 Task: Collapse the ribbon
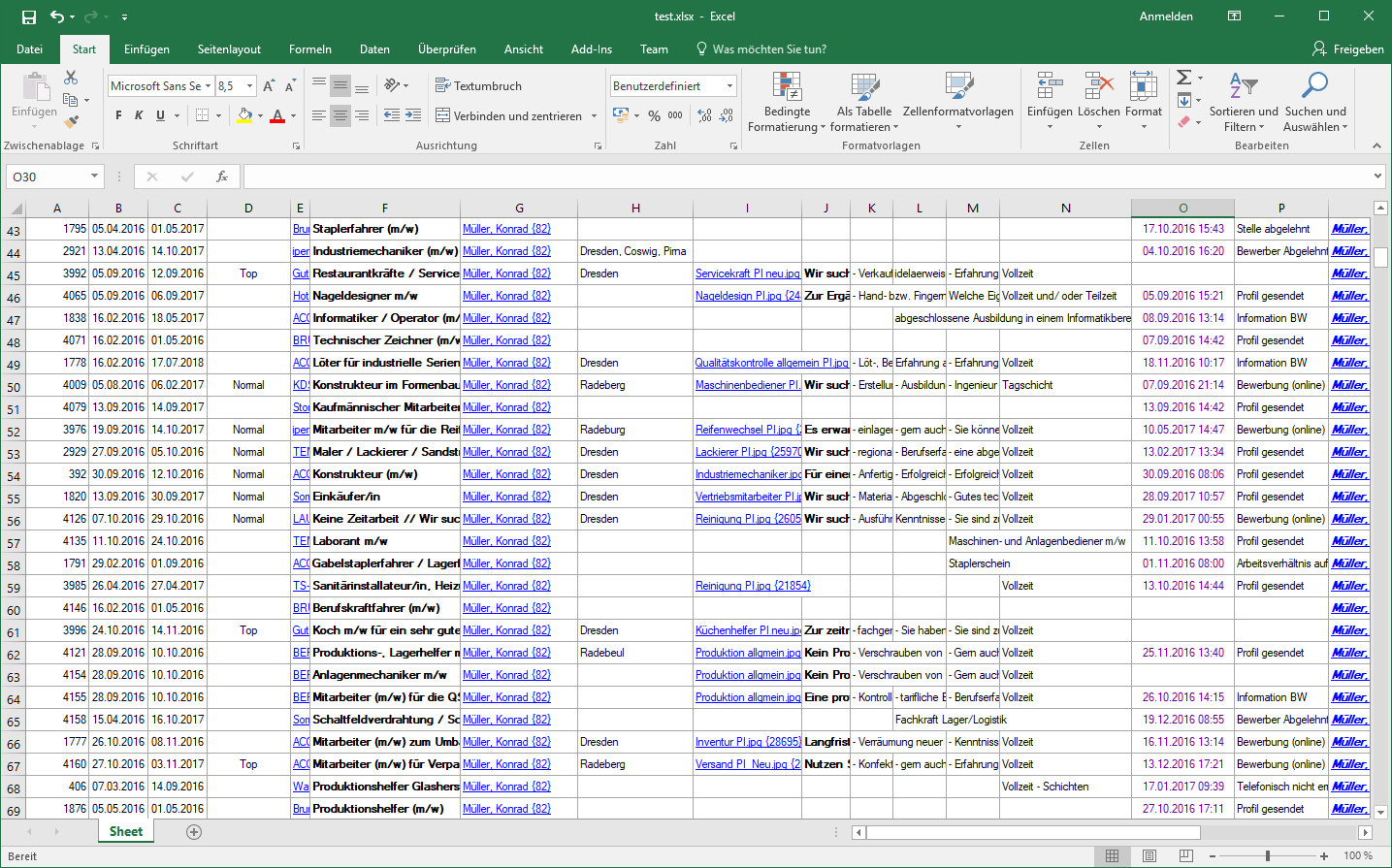tap(1376, 145)
